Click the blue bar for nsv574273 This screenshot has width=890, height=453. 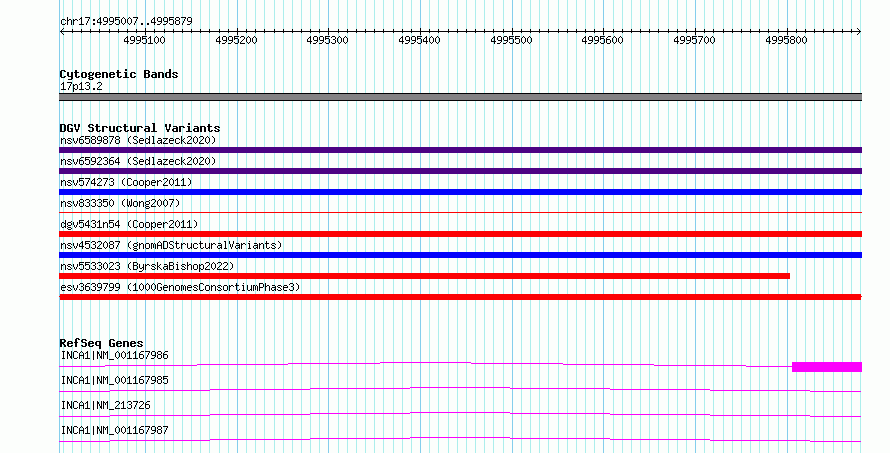pos(460,192)
